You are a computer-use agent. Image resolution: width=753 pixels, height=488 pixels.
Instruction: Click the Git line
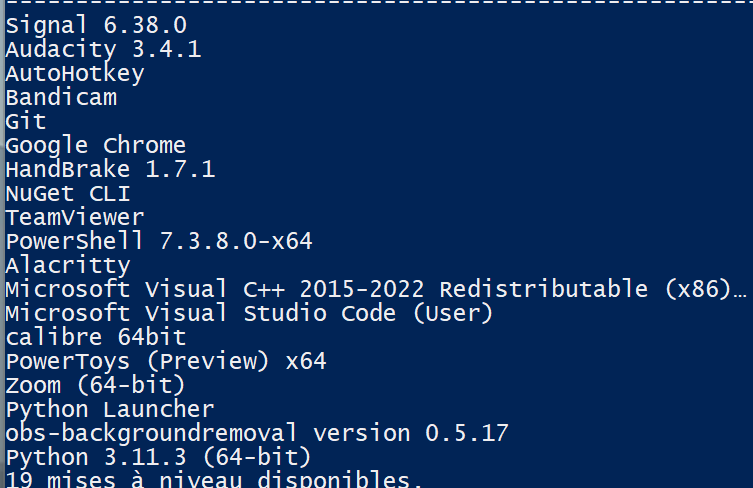pyautogui.click(x=26, y=121)
